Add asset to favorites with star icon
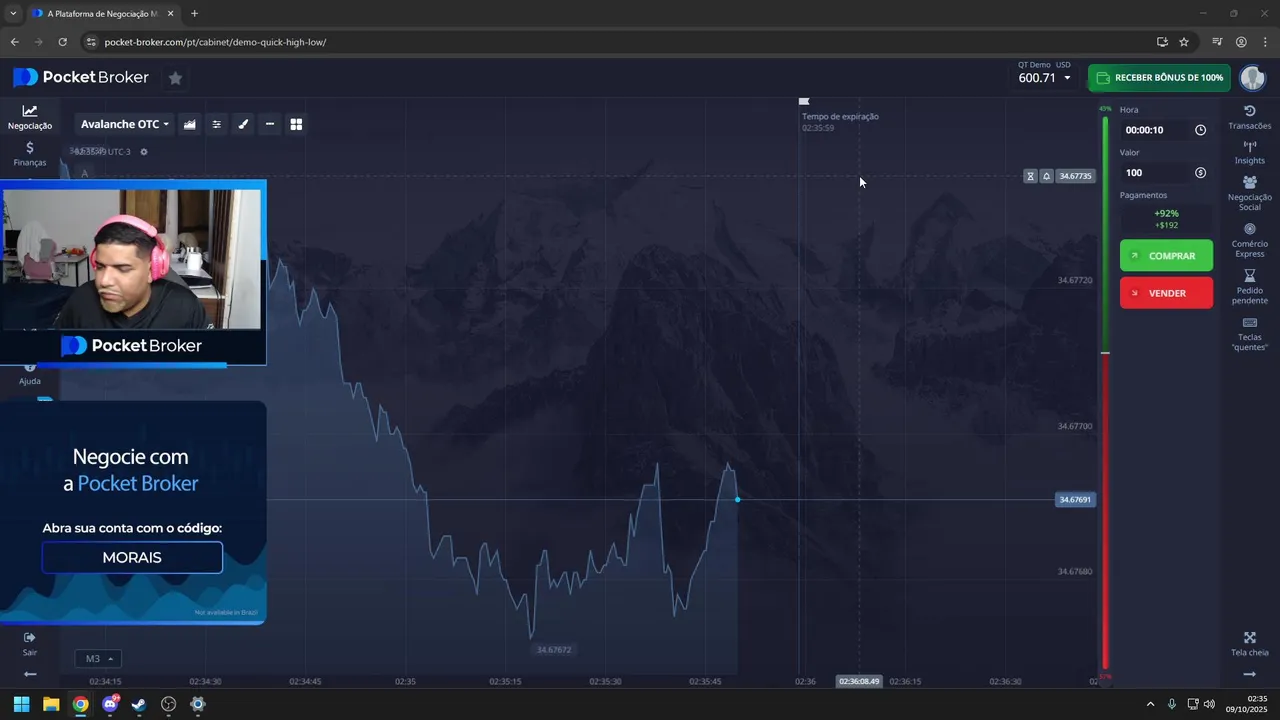1280x720 pixels. [x=175, y=78]
